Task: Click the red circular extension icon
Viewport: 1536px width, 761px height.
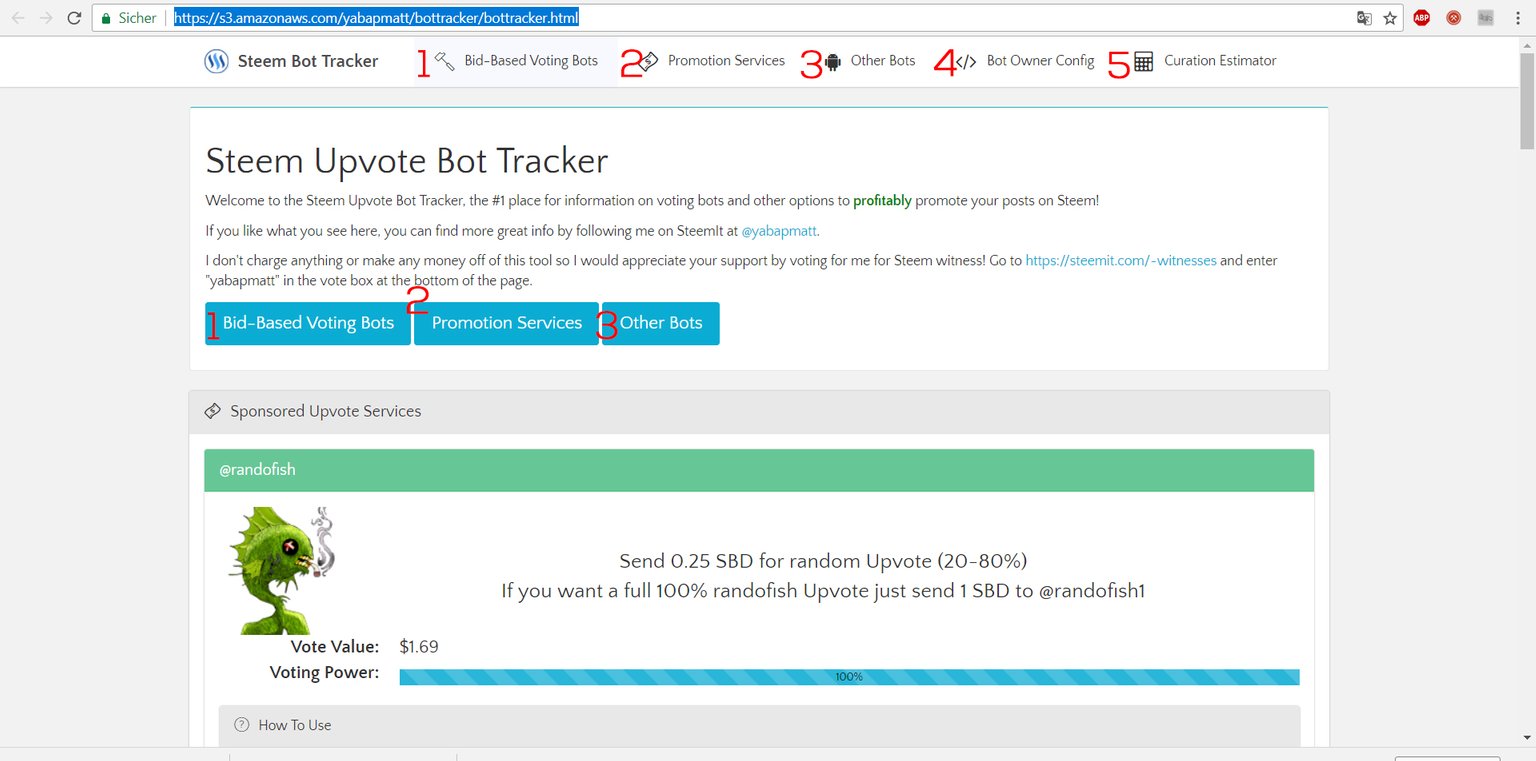Action: (1454, 18)
